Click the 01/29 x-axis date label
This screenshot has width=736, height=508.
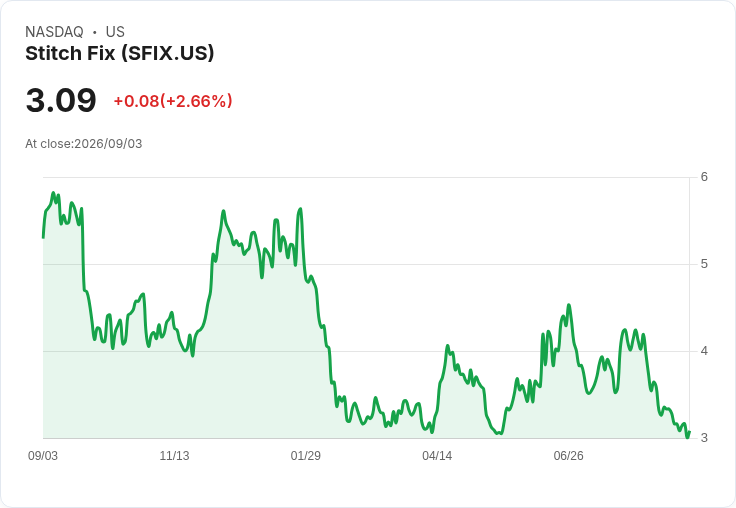[x=306, y=455]
